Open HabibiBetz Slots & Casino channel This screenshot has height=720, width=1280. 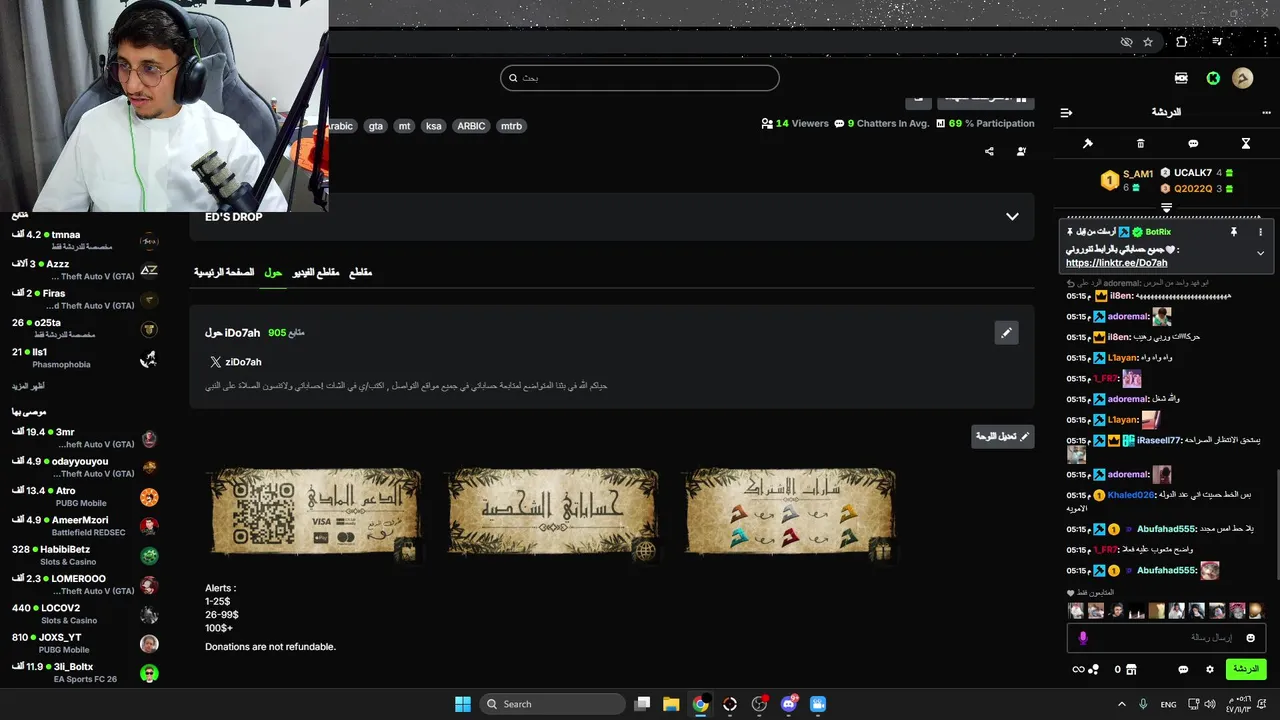[x=85, y=555]
